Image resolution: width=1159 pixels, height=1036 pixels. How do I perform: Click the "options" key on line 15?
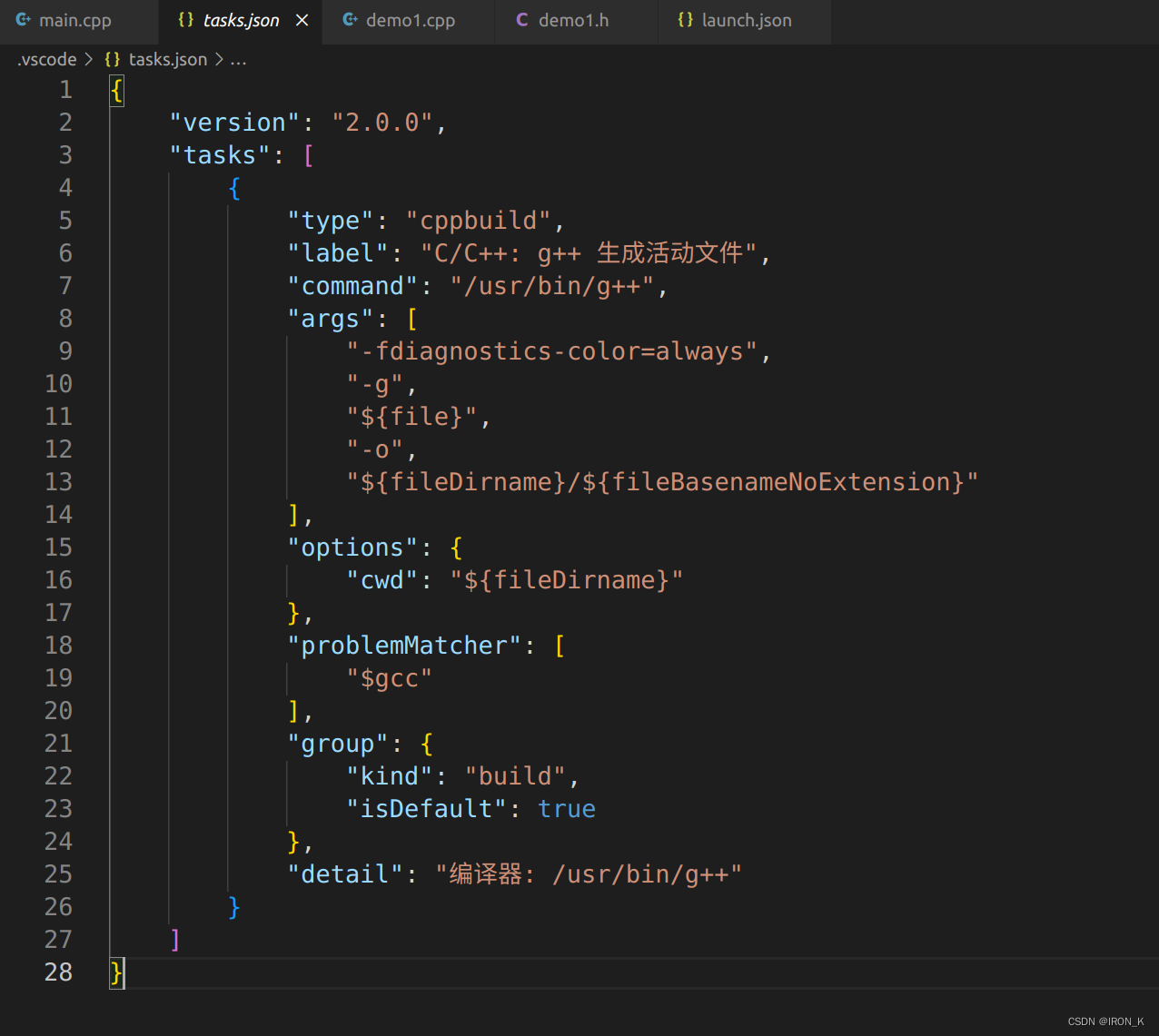tap(353, 548)
